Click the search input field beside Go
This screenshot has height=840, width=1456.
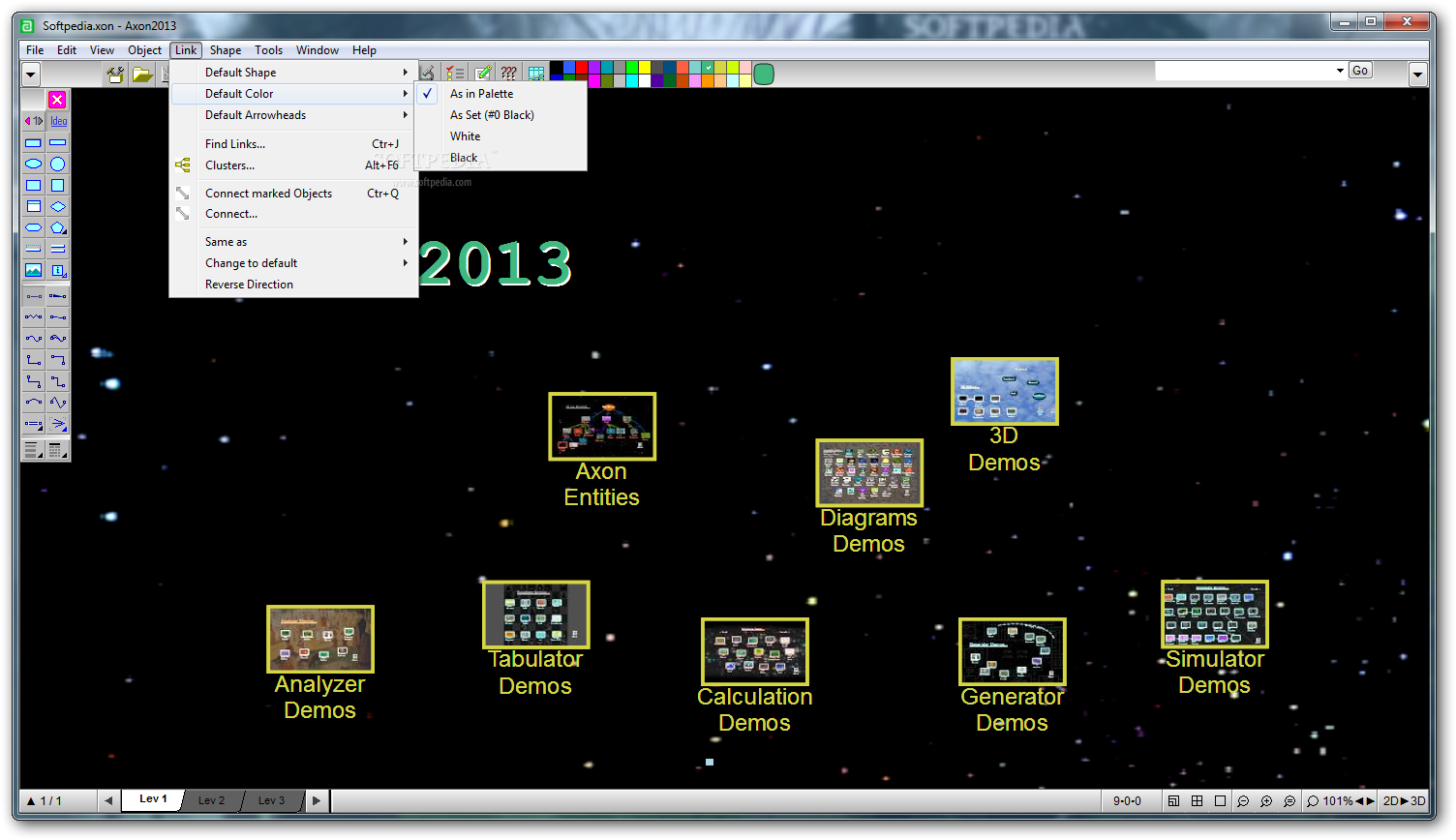[1244, 71]
